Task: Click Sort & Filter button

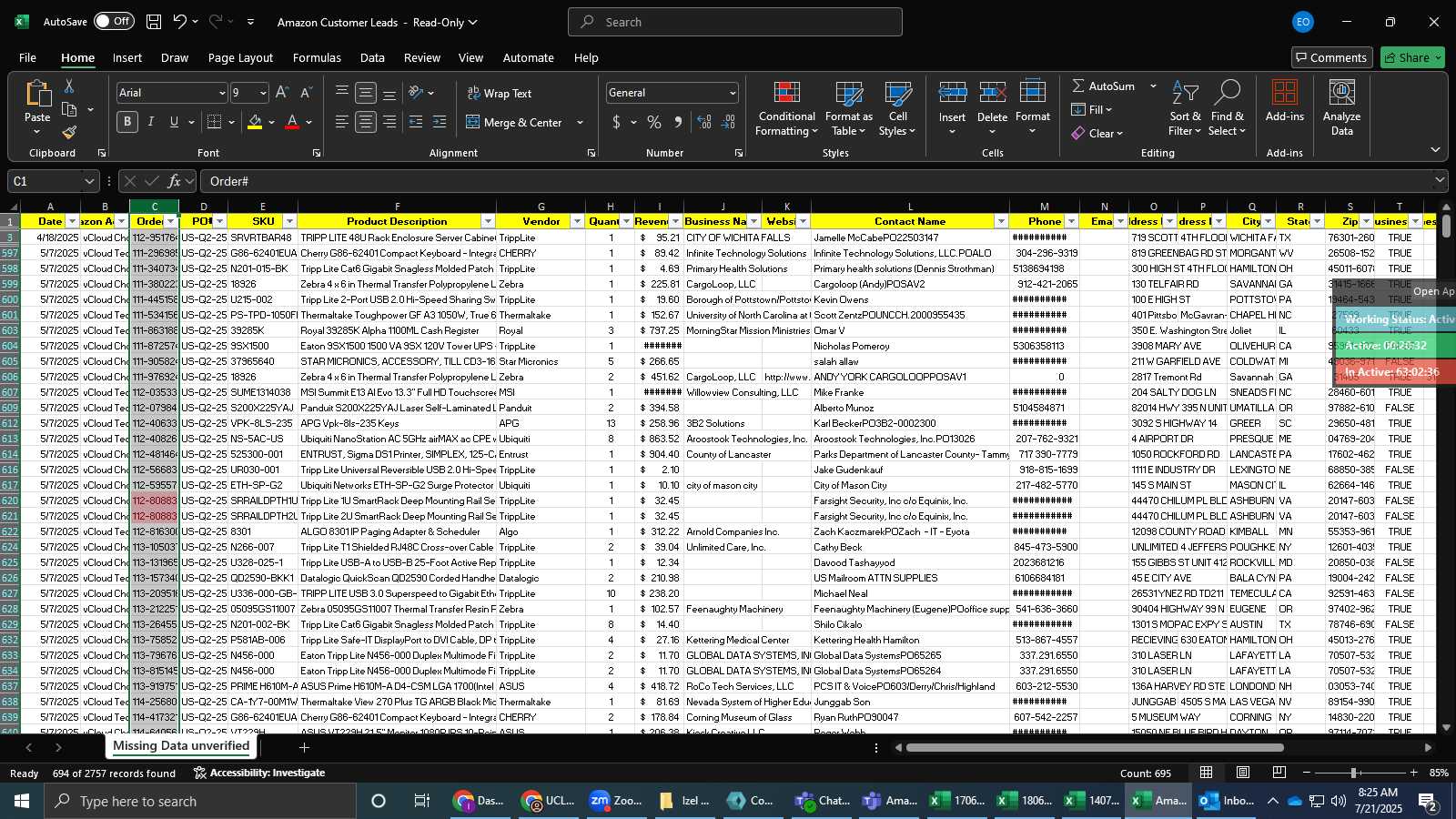Action: click(x=1185, y=109)
